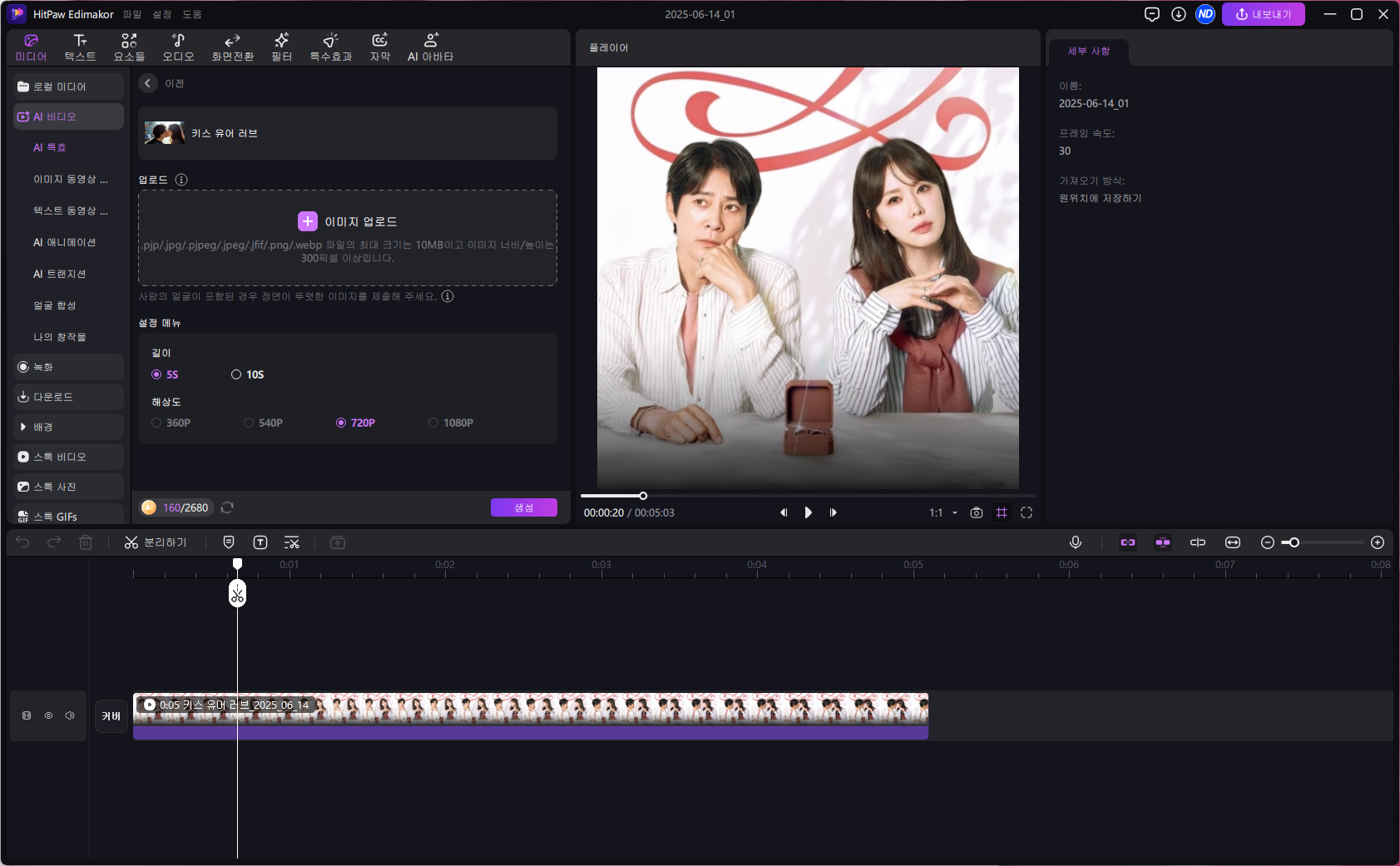Viewport: 1400px width, 866px height.
Task: Open the 텍스트 tab
Action: 80,47
